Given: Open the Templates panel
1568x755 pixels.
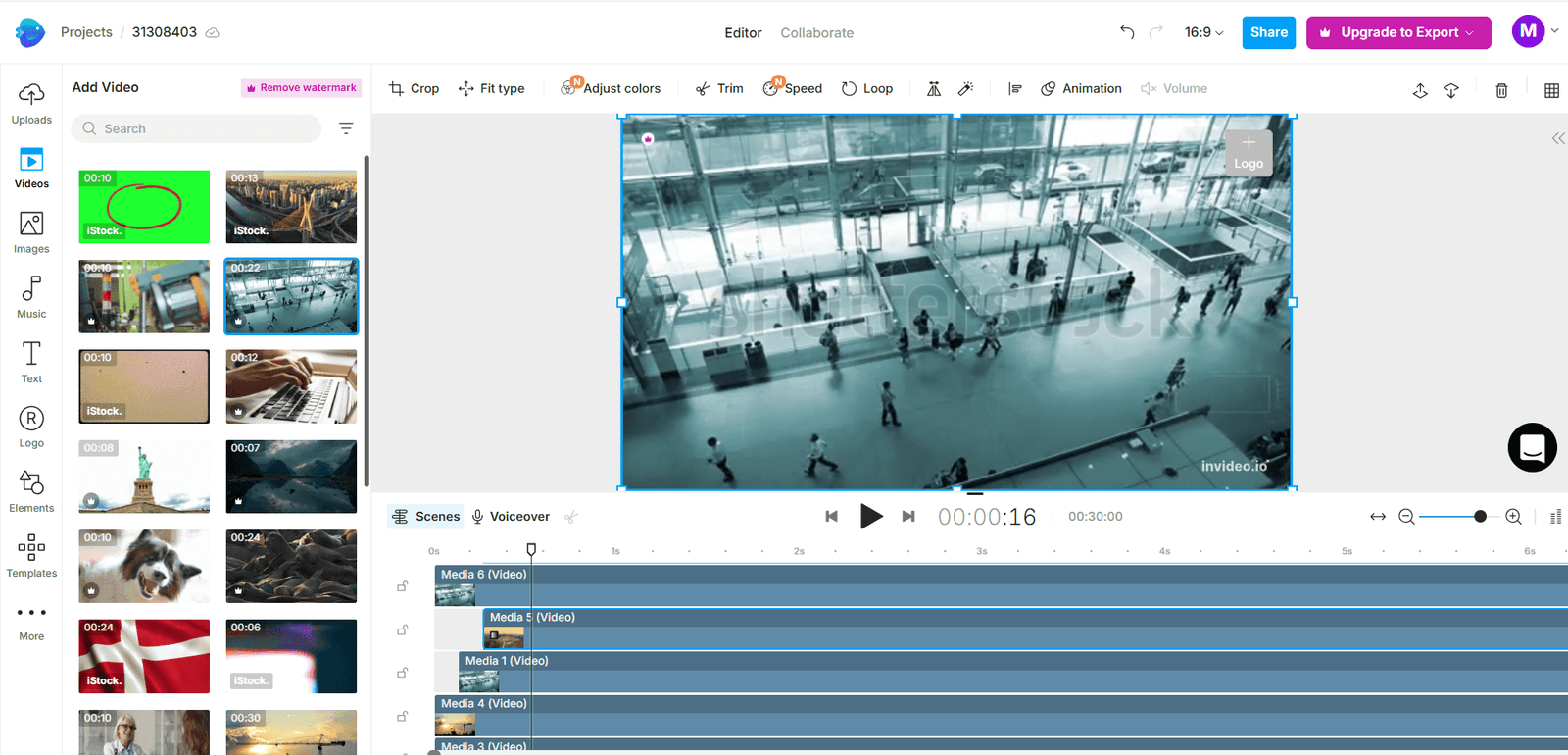Looking at the screenshot, I should coord(31,557).
